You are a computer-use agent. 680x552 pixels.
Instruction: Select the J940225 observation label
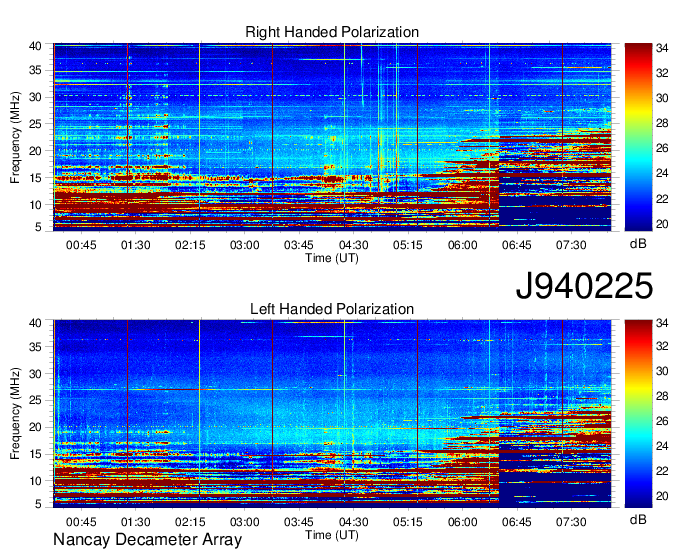584,286
